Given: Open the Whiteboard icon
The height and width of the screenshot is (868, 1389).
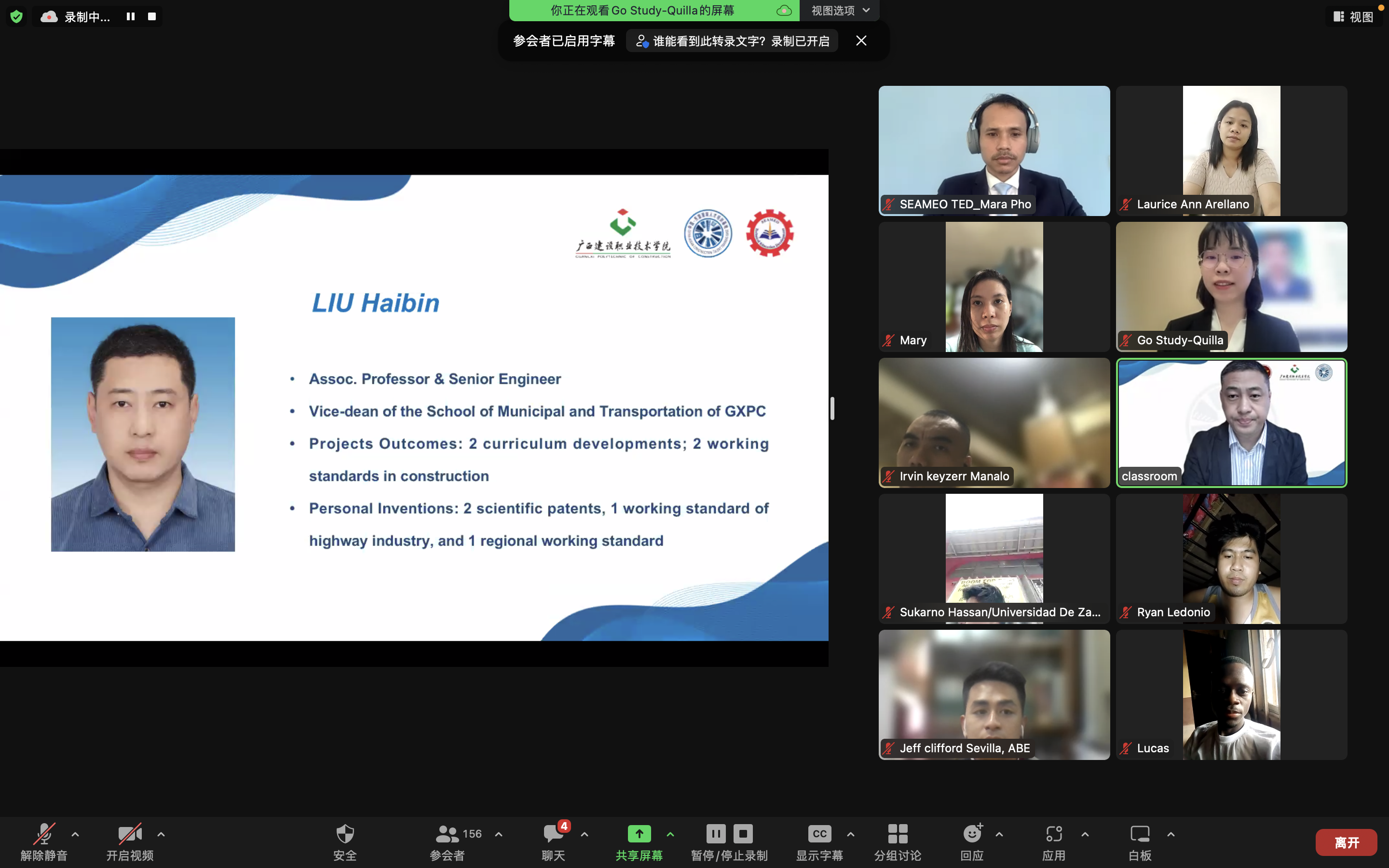Looking at the screenshot, I should tap(1139, 834).
